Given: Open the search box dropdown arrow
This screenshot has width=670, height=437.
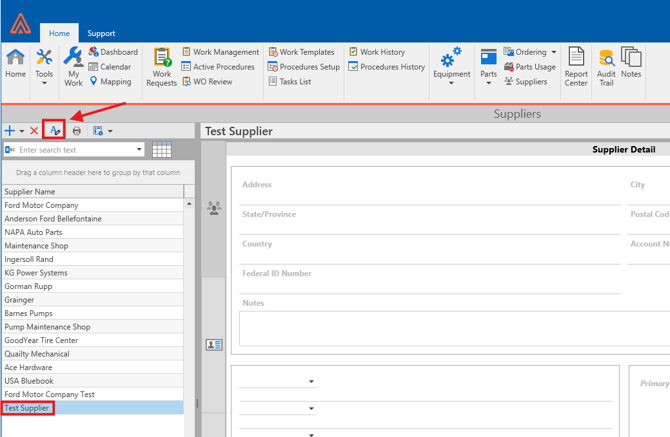Looking at the screenshot, I should point(139,150).
